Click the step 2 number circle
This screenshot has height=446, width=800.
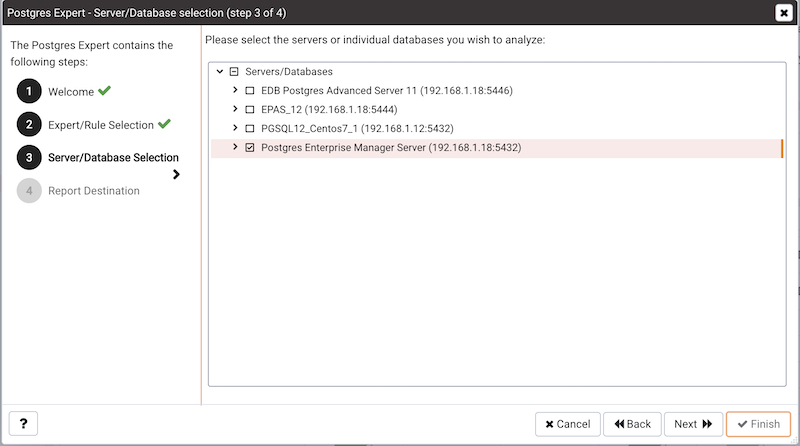pyautogui.click(x=29, y=125)
